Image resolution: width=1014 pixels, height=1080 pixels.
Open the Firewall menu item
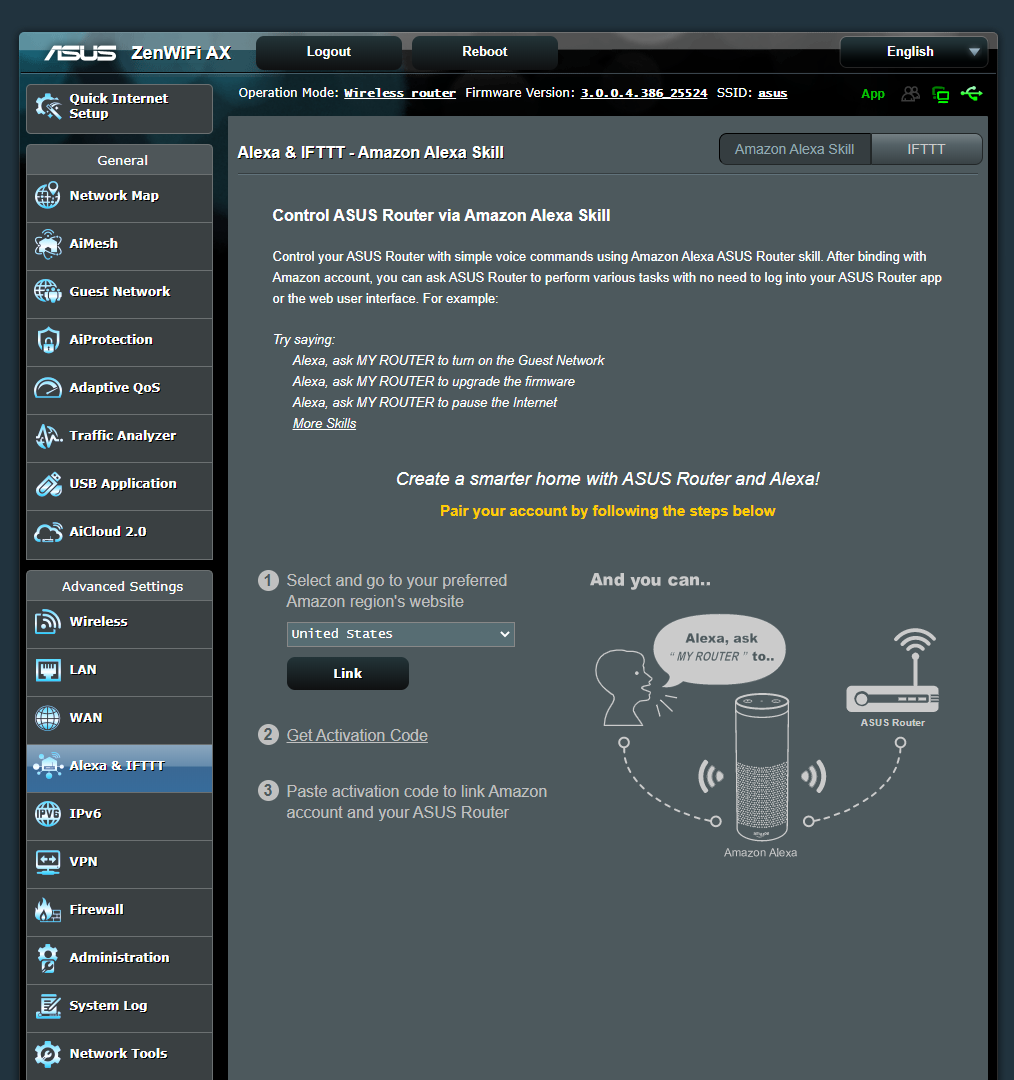119,913
